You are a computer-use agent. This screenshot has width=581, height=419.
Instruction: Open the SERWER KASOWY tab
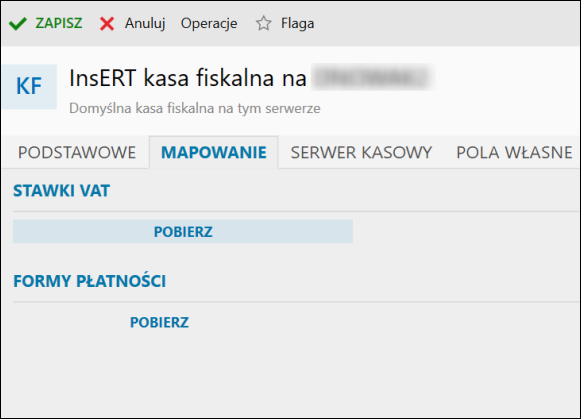tap(361, 153)
